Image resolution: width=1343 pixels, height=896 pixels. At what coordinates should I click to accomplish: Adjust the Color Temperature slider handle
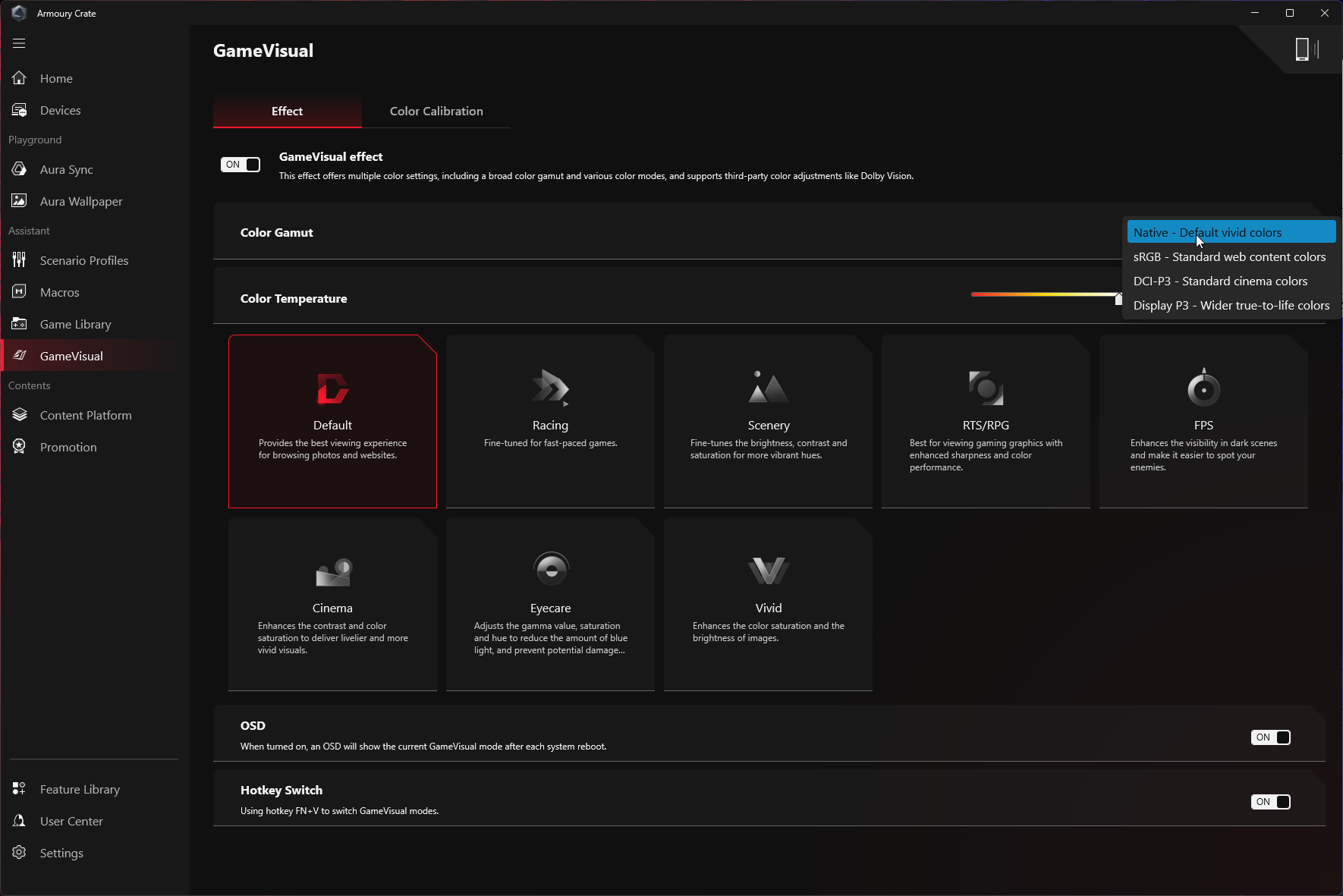pyautogui.click(x=1118, y=299)
